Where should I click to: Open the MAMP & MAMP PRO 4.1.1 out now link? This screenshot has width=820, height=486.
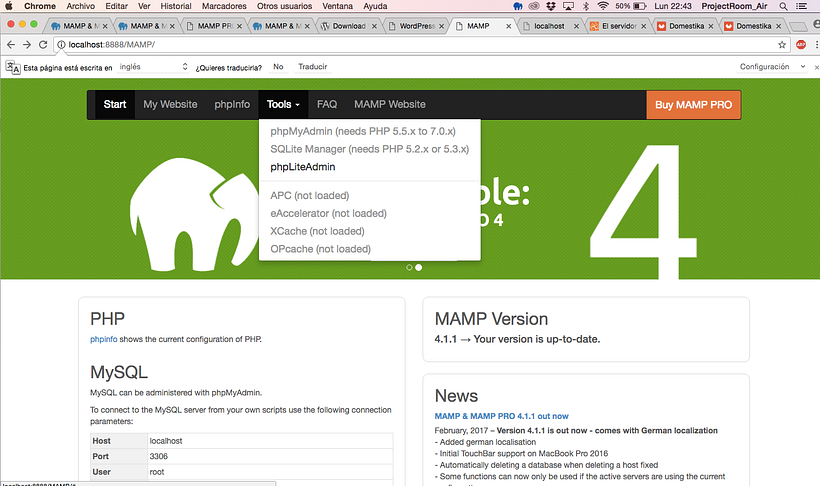click(x=502, y=416)
